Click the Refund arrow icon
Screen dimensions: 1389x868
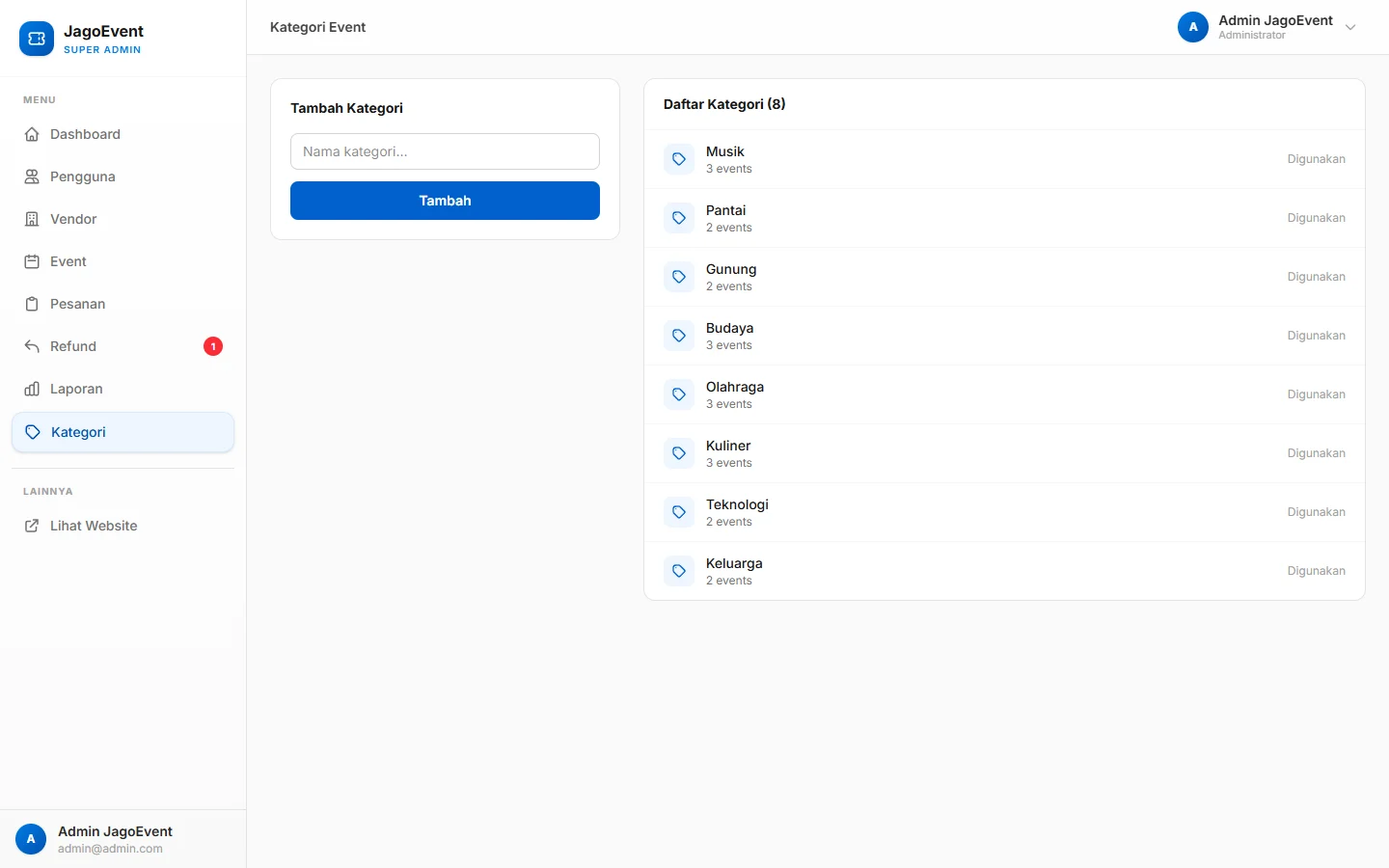(x=32, y=346)
